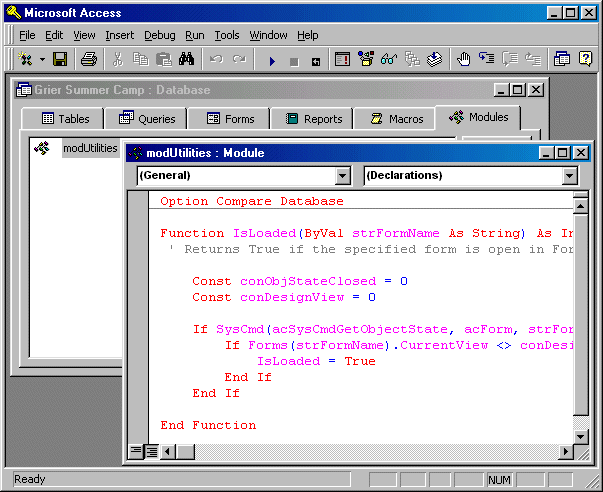
Task: Click the vertical scrollbar thumb
Action: (580, 315)
